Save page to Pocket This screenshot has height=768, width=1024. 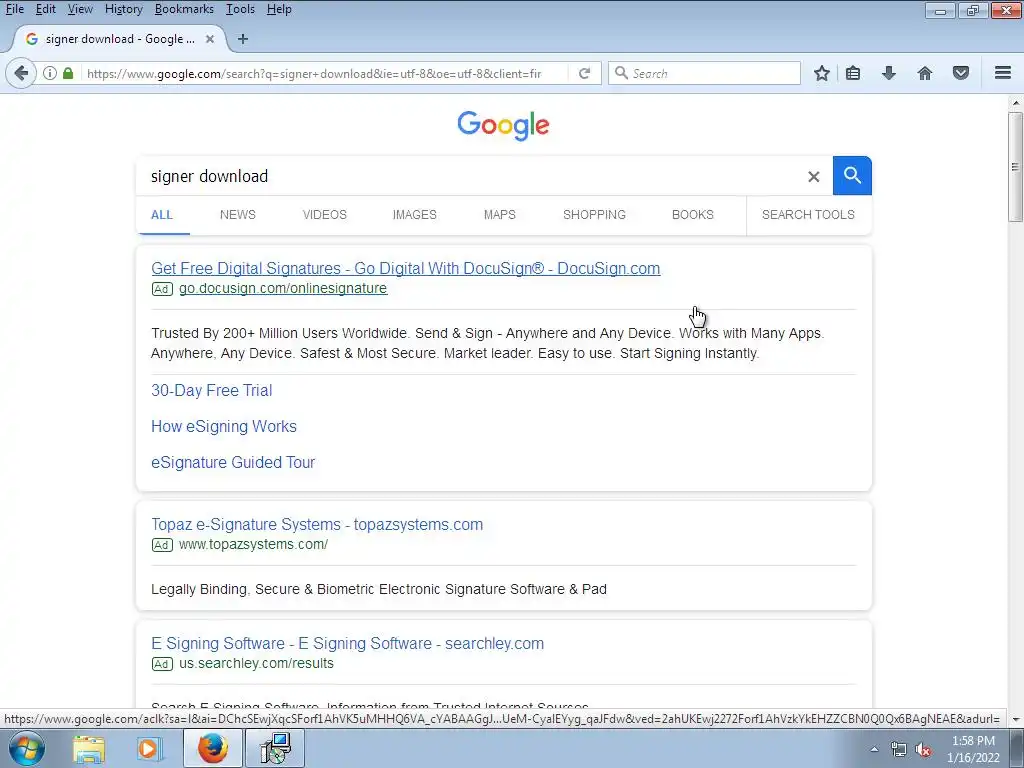click(961, 73)
